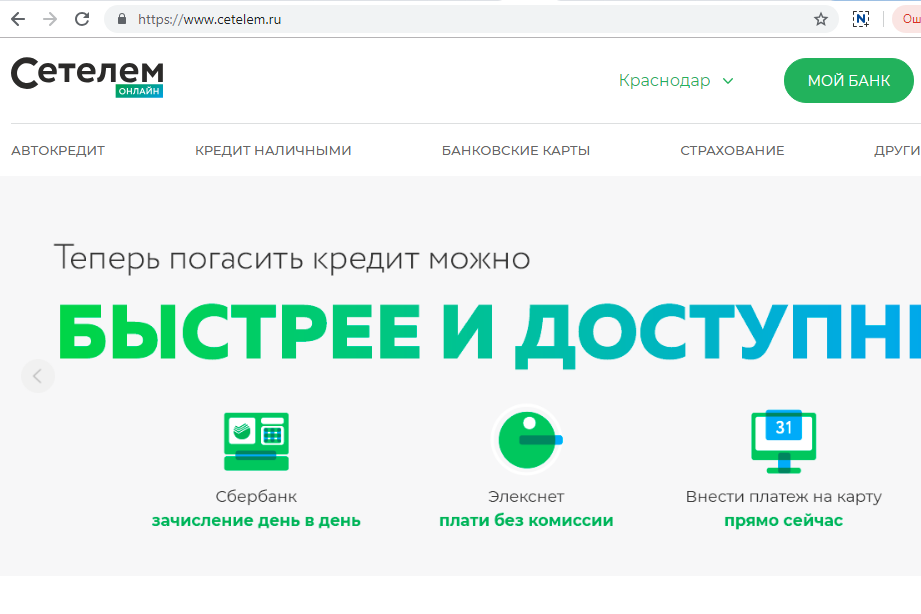Reload the page with the refresh icon
Screen dimensions: 921x614
82,19
